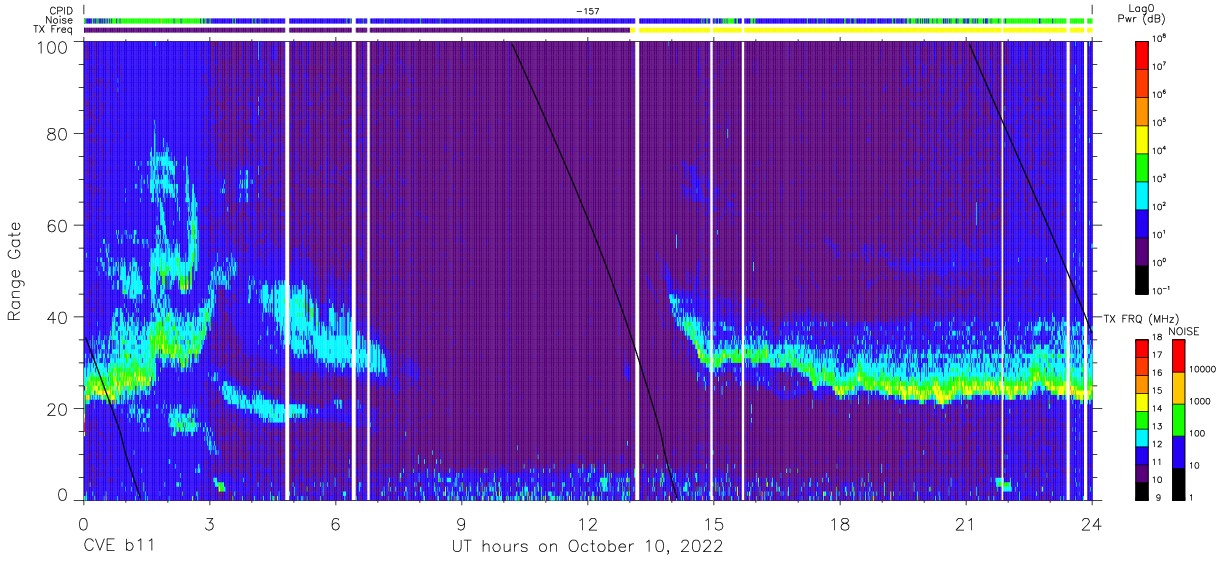Click the 'UT hours on October 10, 2022' label
Image resolution: width=1228 pixels, height=567 pixels.
coord(588,547)
